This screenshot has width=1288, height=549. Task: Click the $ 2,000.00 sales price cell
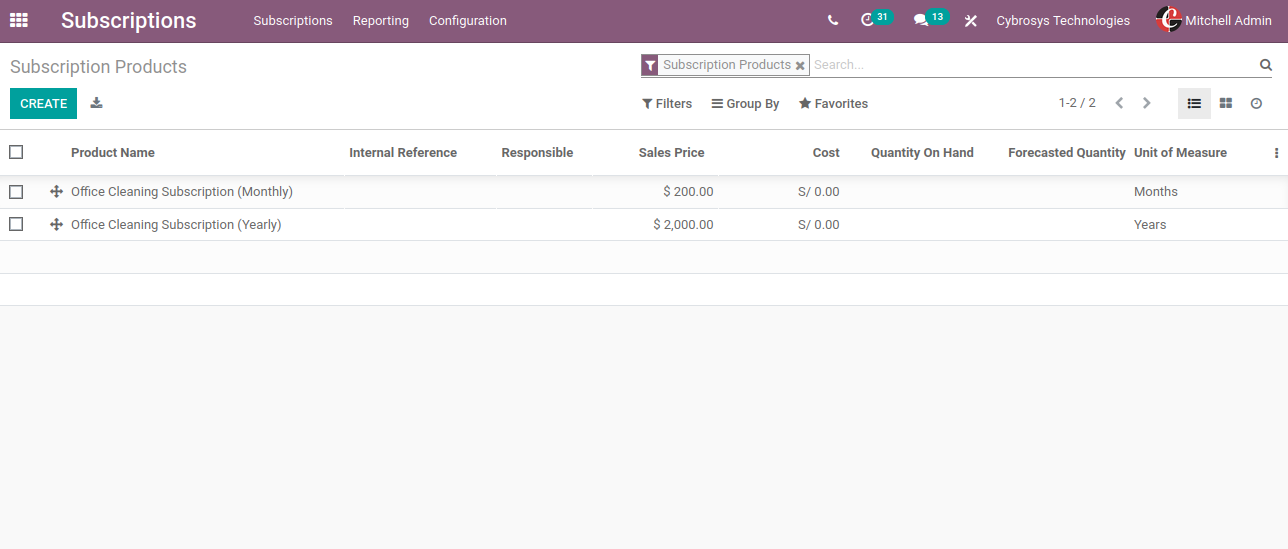click(683, 225)
